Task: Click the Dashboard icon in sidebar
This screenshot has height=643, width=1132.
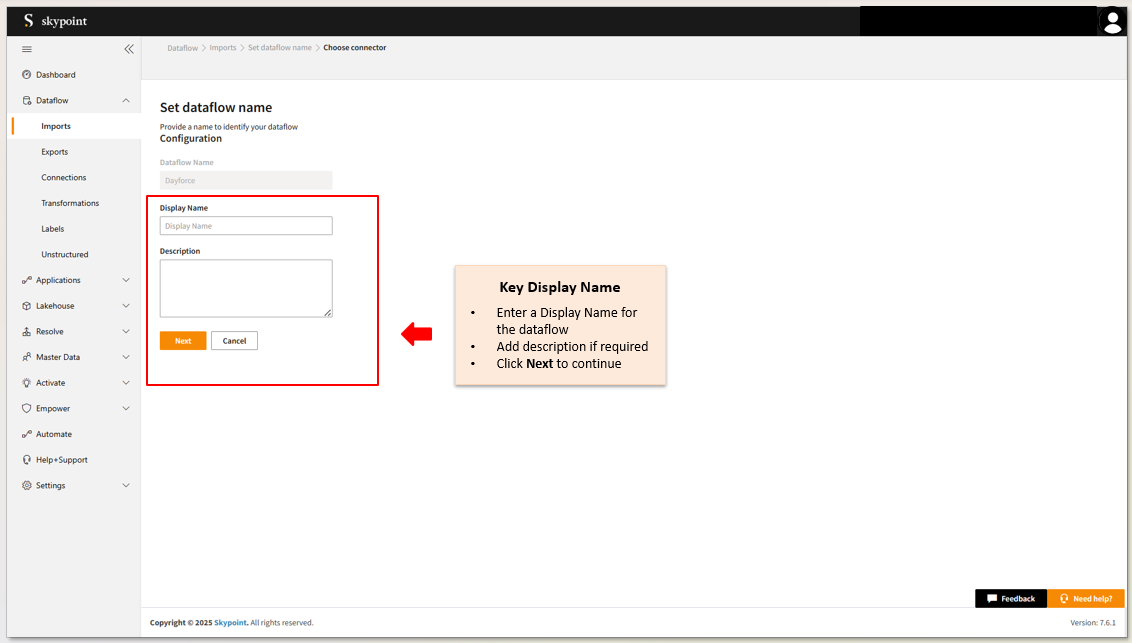Action: pos(27,75)
